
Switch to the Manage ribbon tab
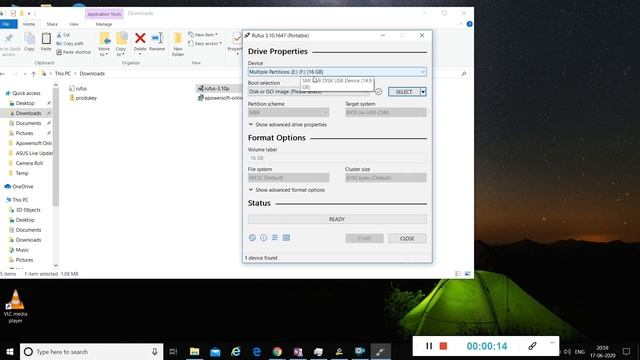104,24
